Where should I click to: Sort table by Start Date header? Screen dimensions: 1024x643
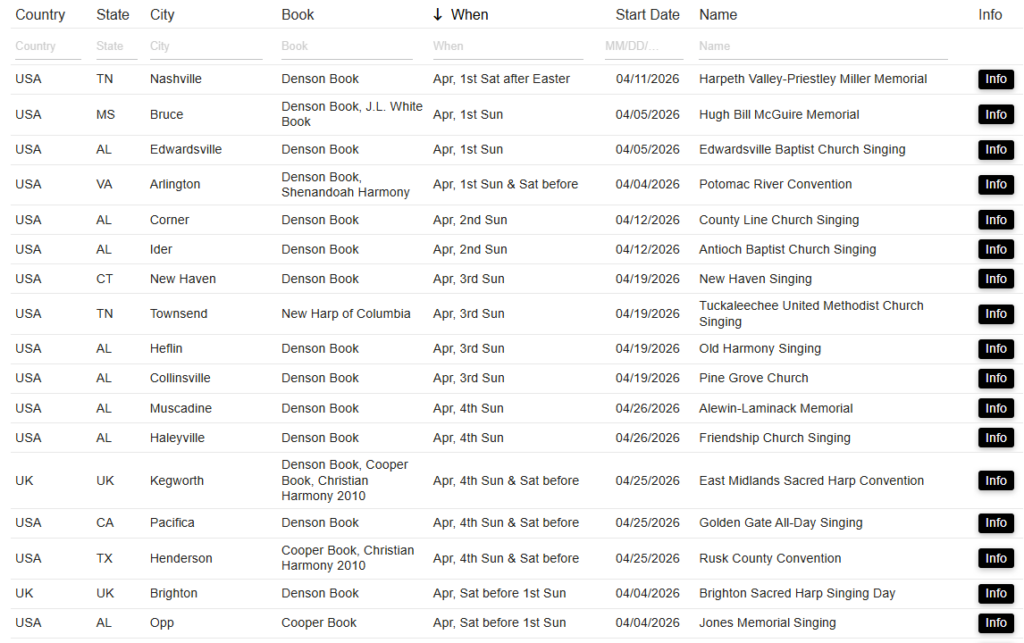click(x=647, y=15)
